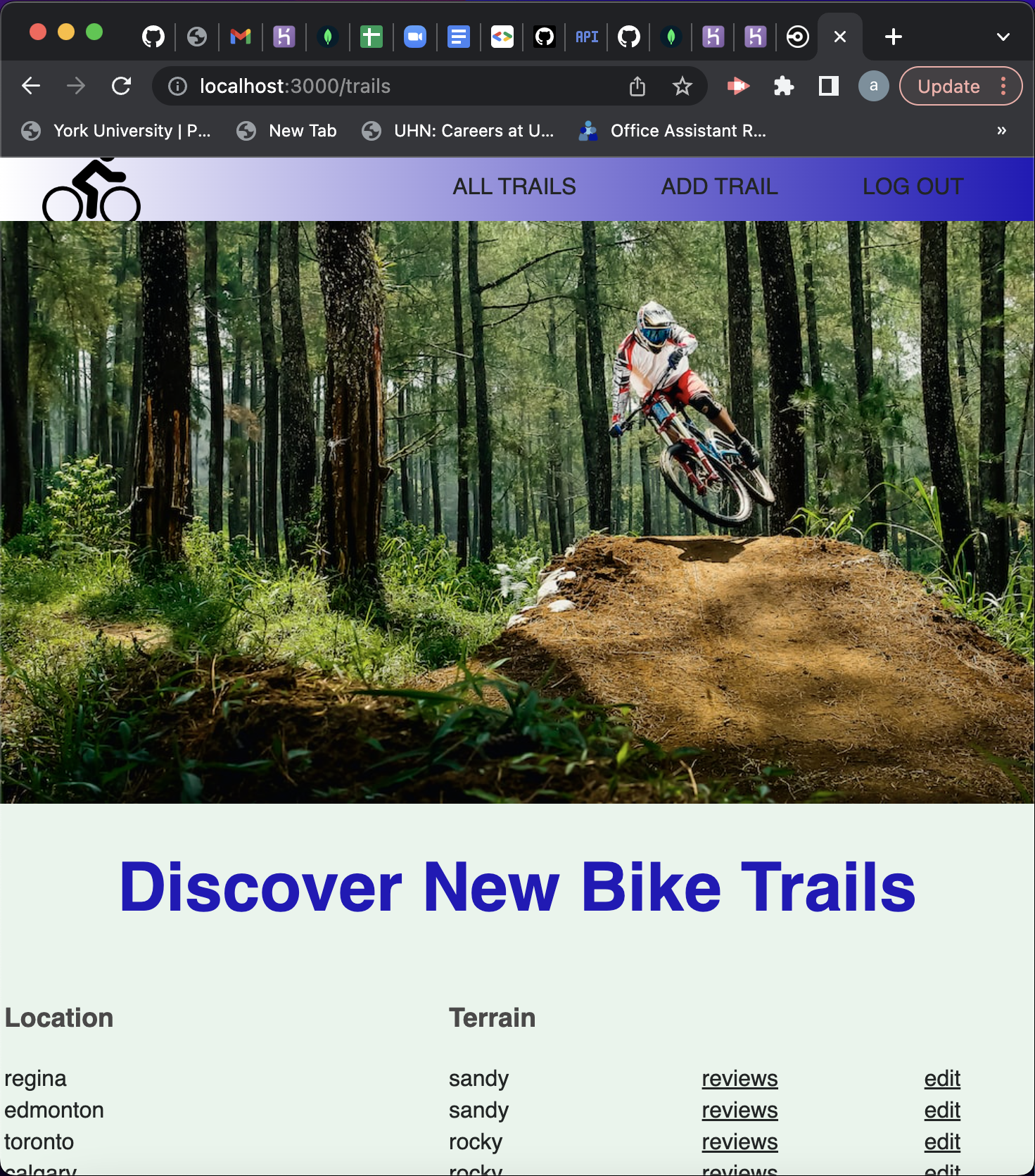Image resolution: width=1035 pixels, height=1176 pixels.
Task: Open the York University bookmark
Action: point(116,131)
